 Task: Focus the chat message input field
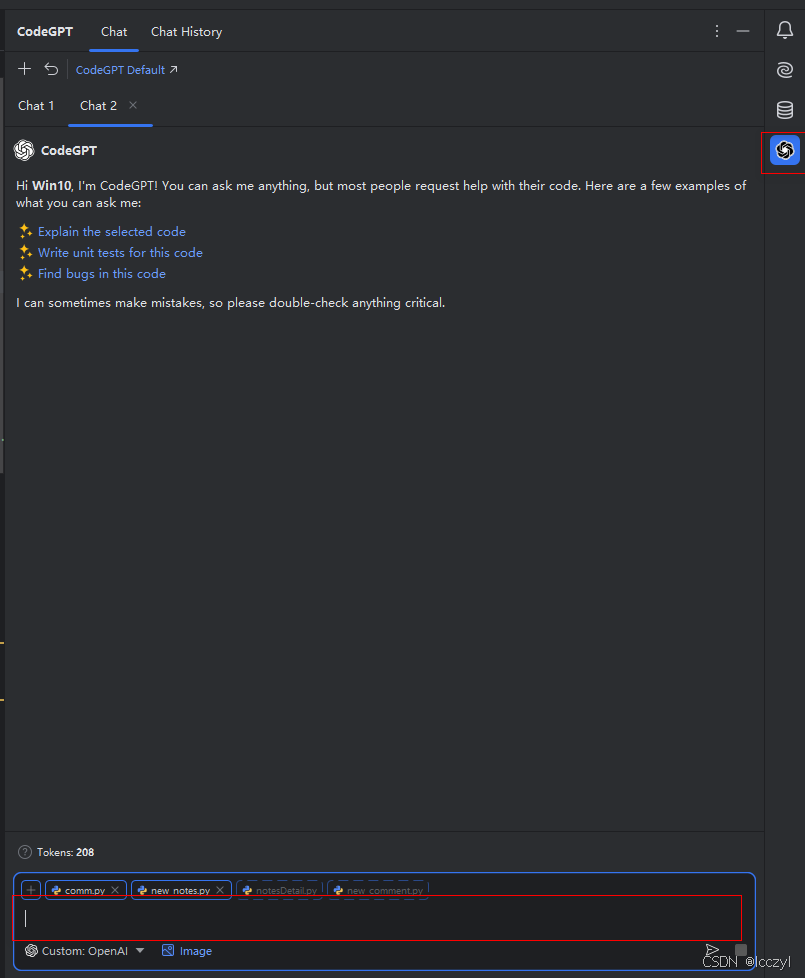(378, 917)
